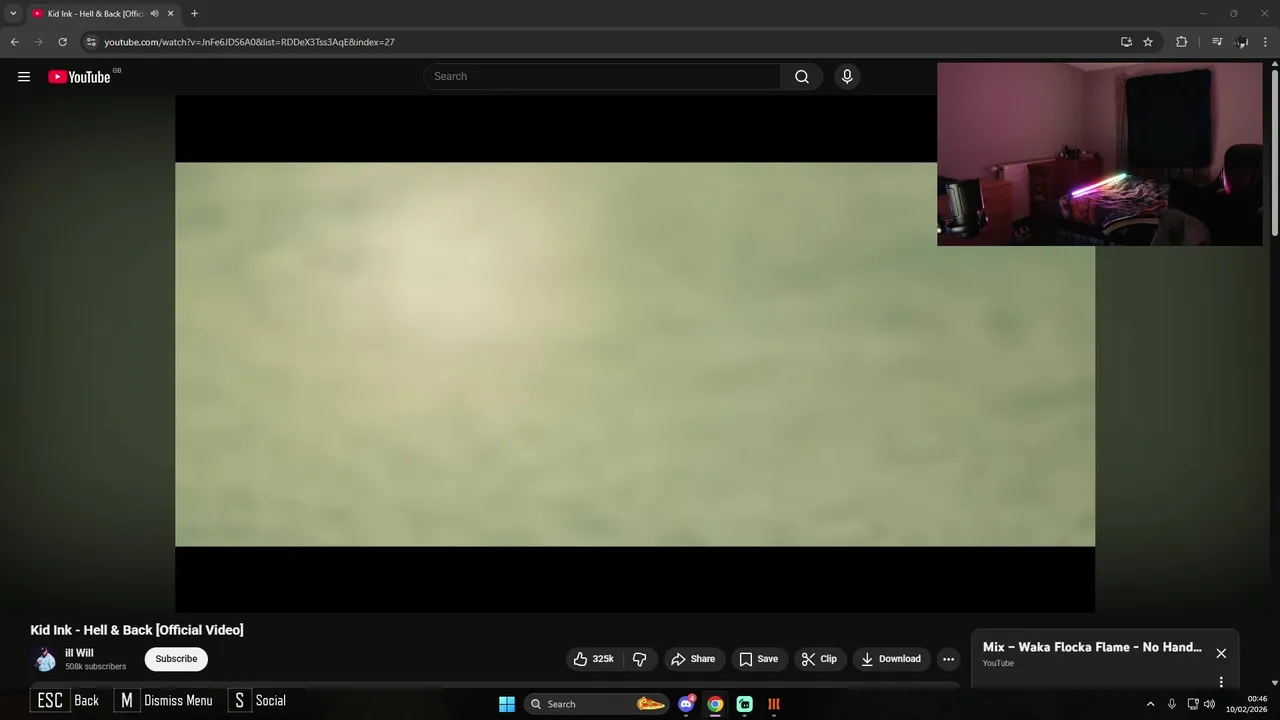Share the Hell & Back video
1280x720 pixels.
693,659
